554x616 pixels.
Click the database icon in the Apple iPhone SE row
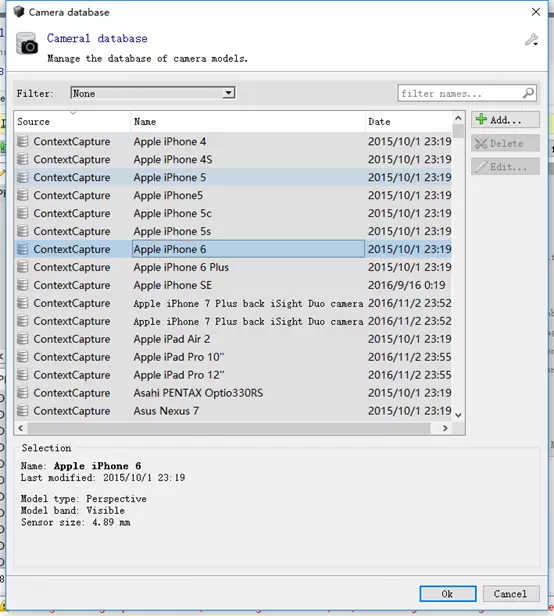point(23,285)
